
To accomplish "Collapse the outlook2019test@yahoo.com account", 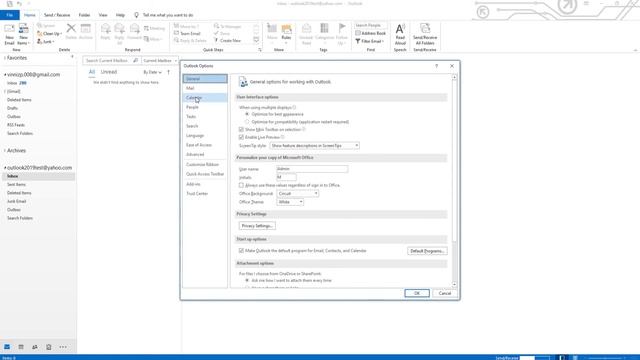I will (x=5, y=168).
